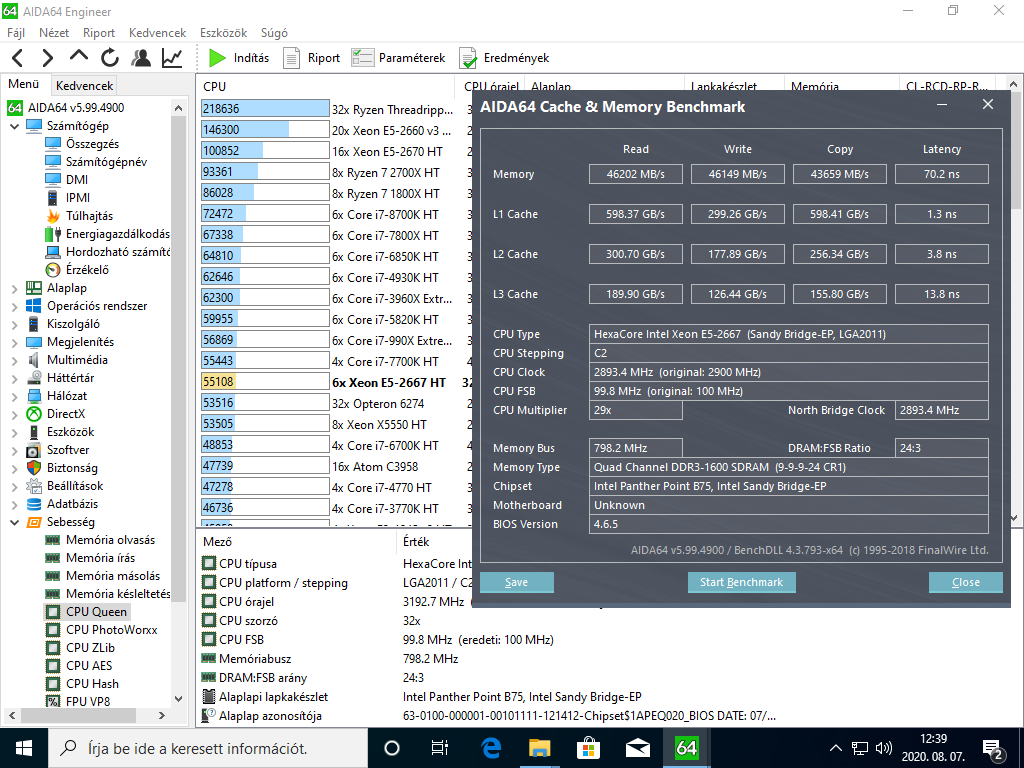Open the Kedvencek menu
1024x768 pixels.
pyautogui.click(x=157, y=33)
